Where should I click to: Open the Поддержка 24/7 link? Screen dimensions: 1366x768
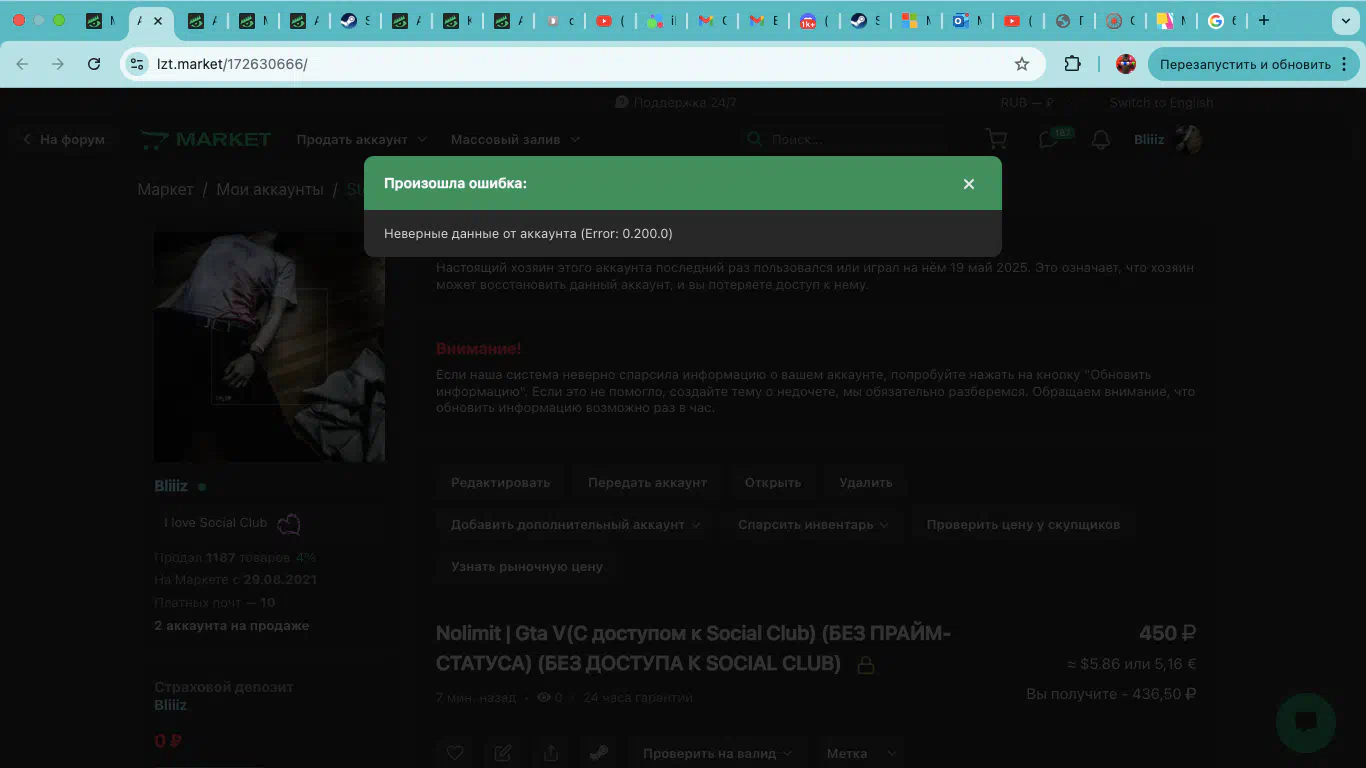pyautogui.click(x=676, y=103)
